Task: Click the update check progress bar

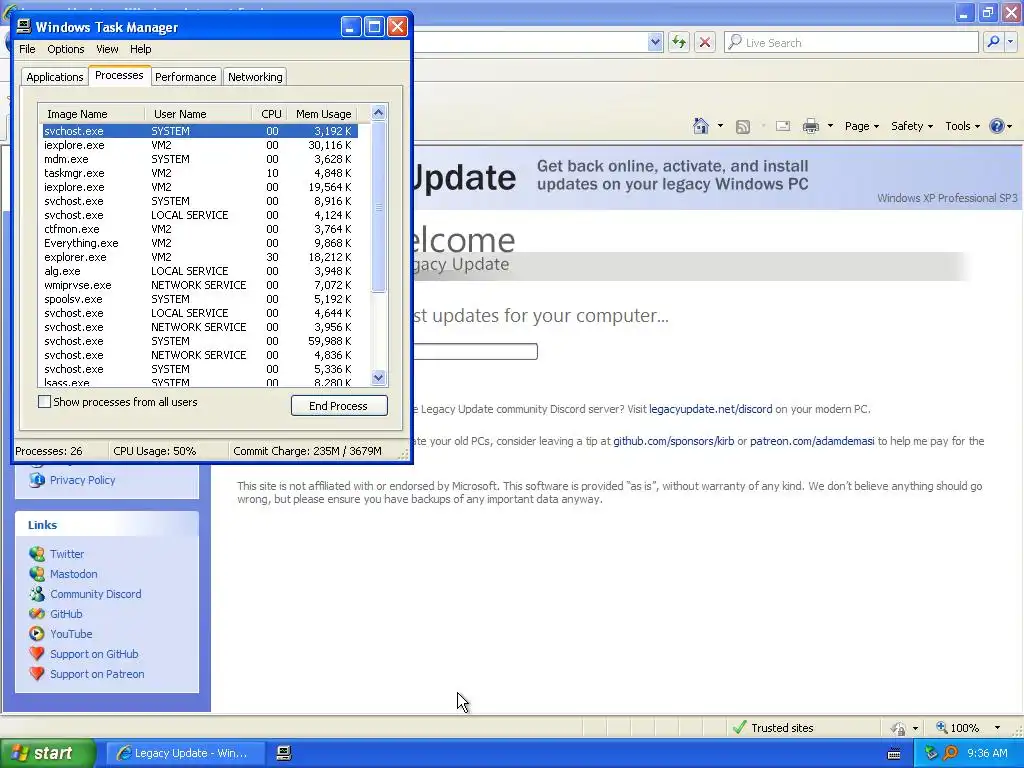Action: (475, 351)
